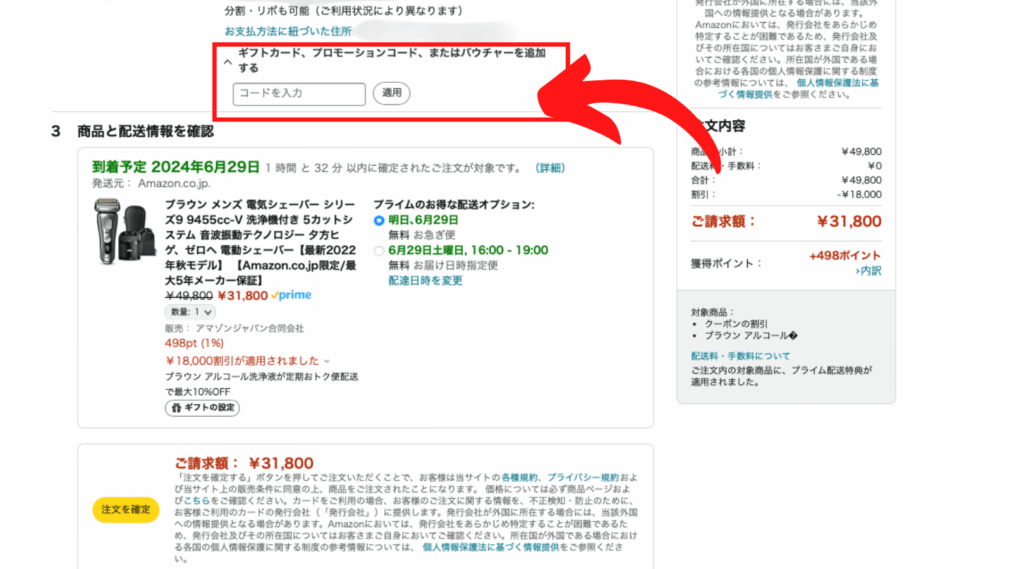Screen dimensions: 1024x569
Task: Select 6月29日土曜日 16:00 - 19:00 delivery option
Action: pyautogui.click(x=379, y=251)
